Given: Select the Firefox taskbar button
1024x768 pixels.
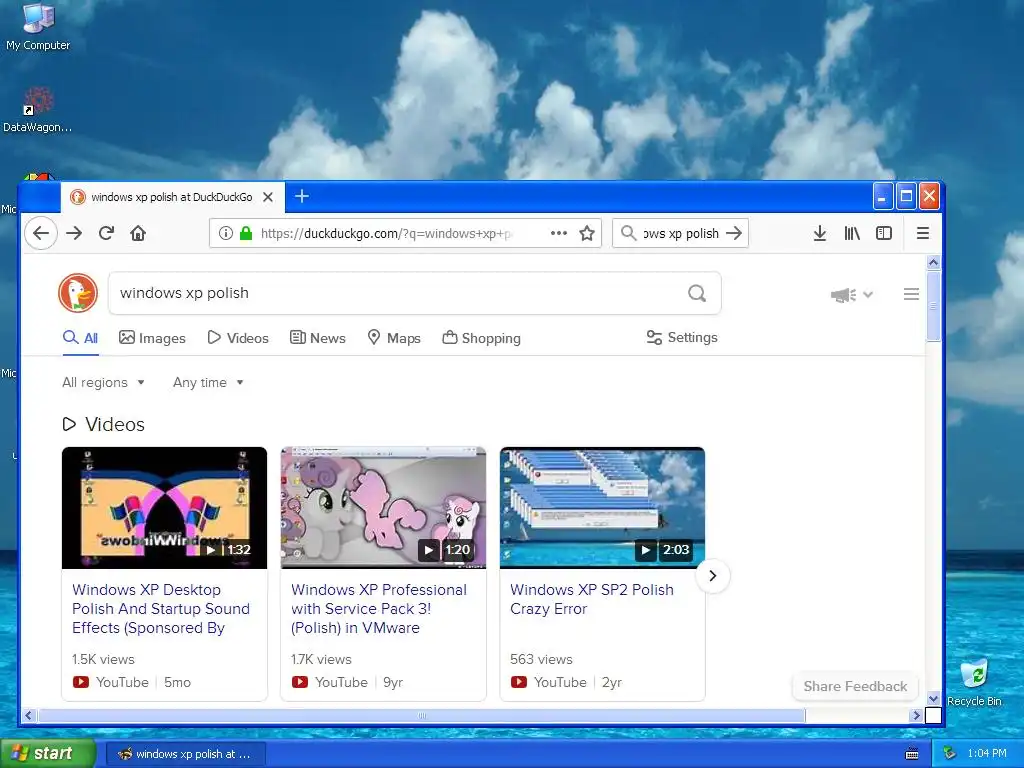Looking at the screenshot, I should point(185,754).
